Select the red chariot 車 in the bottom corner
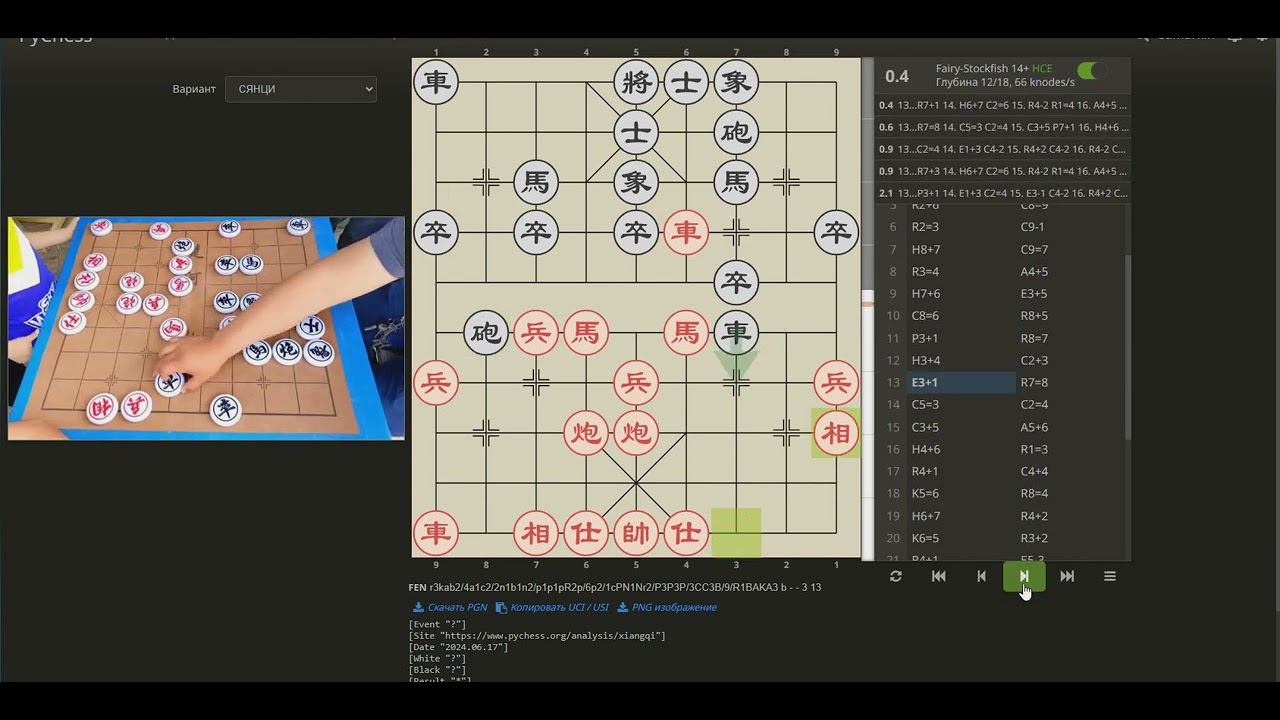This screenshot has height=720, width=1280. [436, 533]
